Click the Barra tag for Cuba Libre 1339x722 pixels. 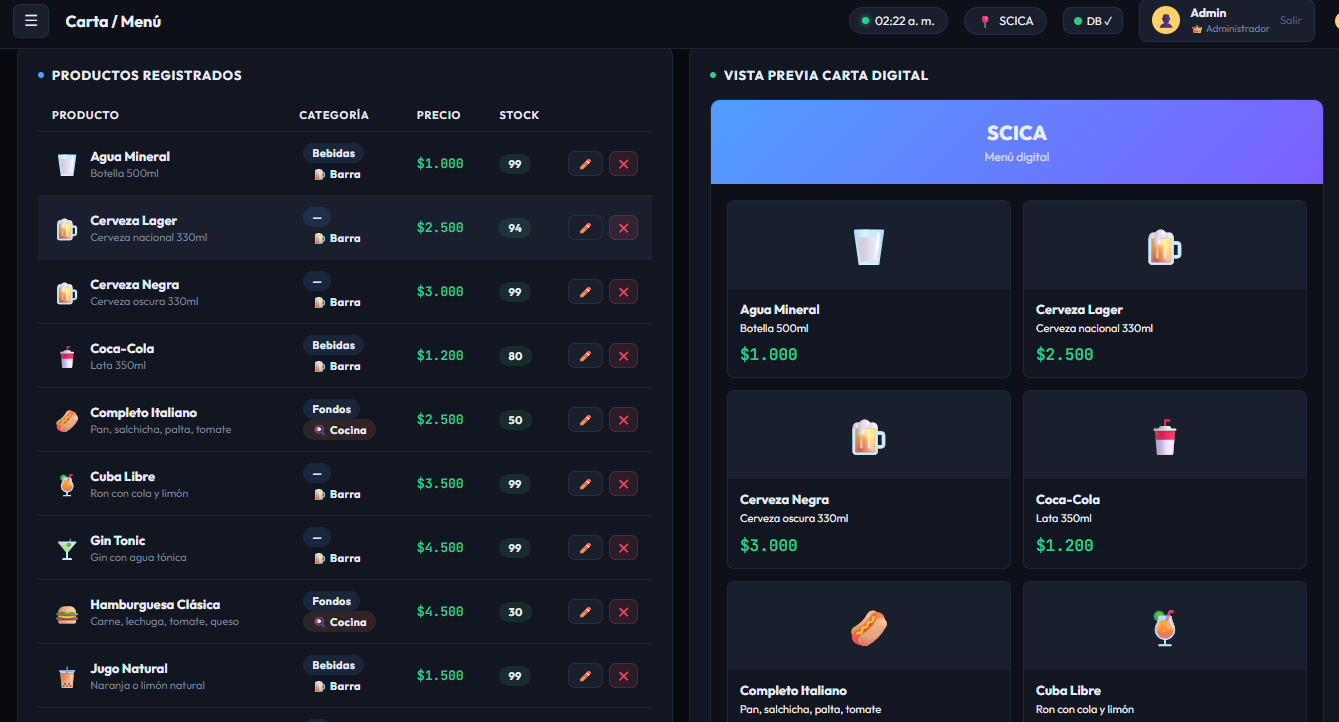pos(337,494)
